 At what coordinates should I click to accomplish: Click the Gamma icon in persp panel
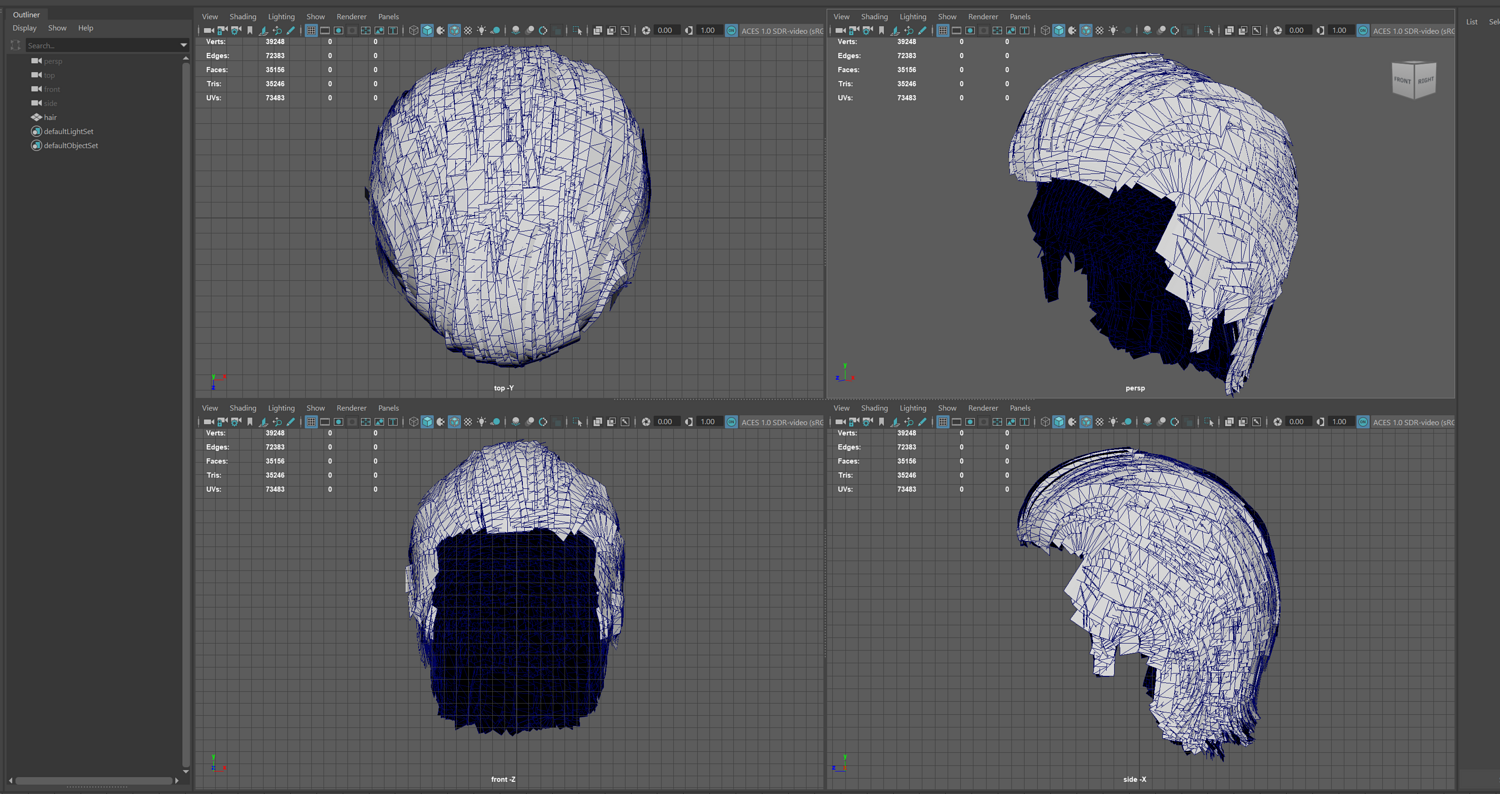(1321, 31)
